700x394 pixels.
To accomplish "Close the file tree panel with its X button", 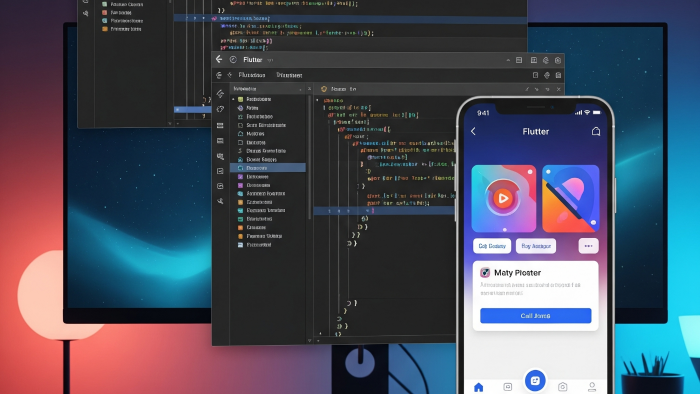I will (309, 89).
